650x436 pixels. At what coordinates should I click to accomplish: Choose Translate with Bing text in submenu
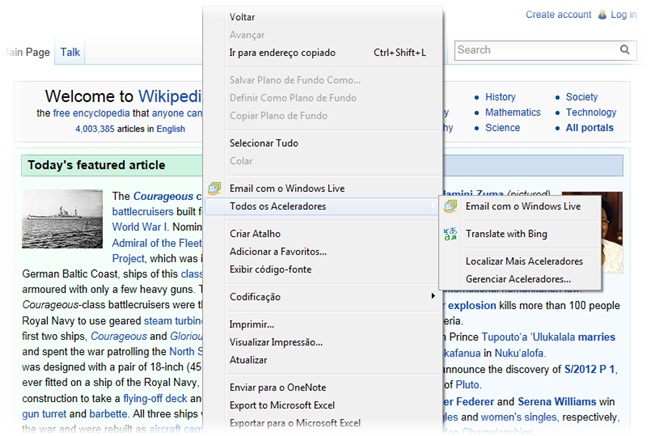(506, 234)
